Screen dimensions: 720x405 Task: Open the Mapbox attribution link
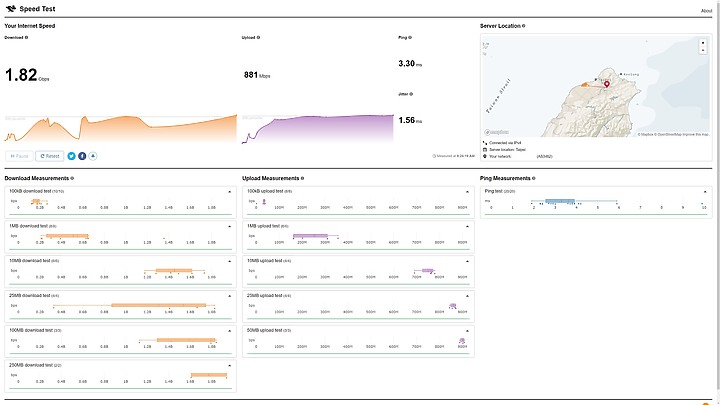[646, 135]
